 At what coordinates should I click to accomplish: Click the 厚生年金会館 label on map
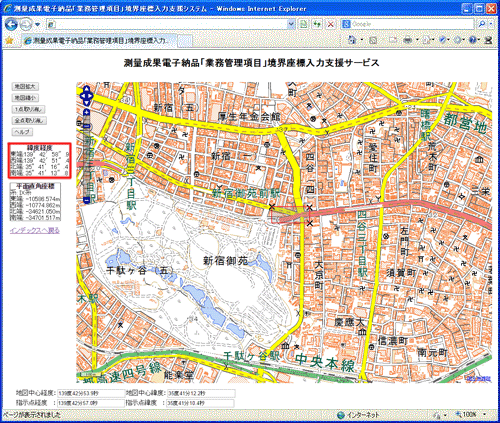[x=249, y=117]
